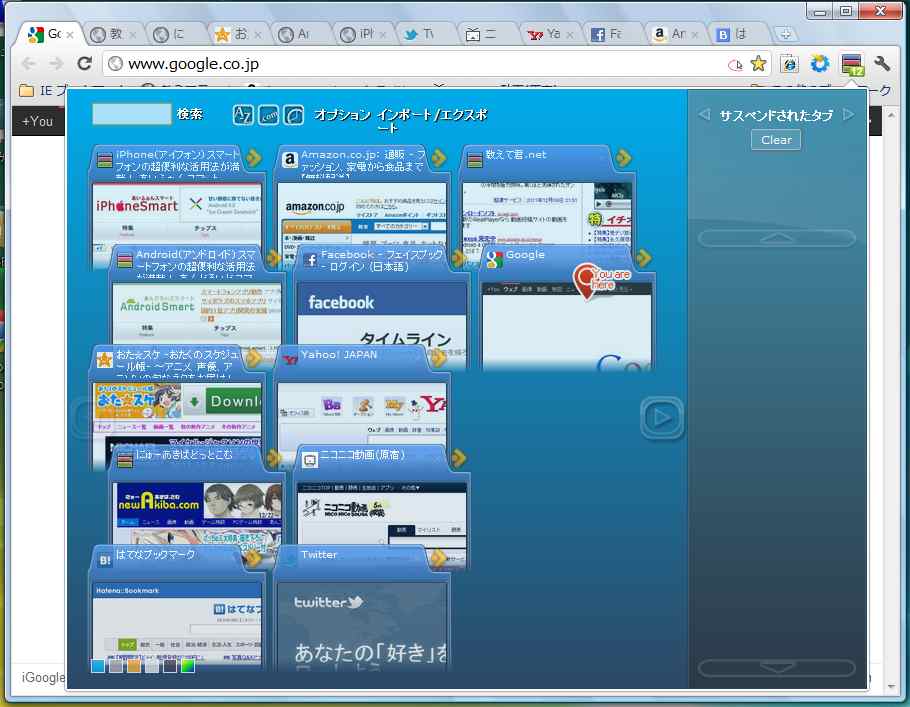Suspend the Android Smart tab via its yellow arrow
910x707 pixels.
coord(273,257)
